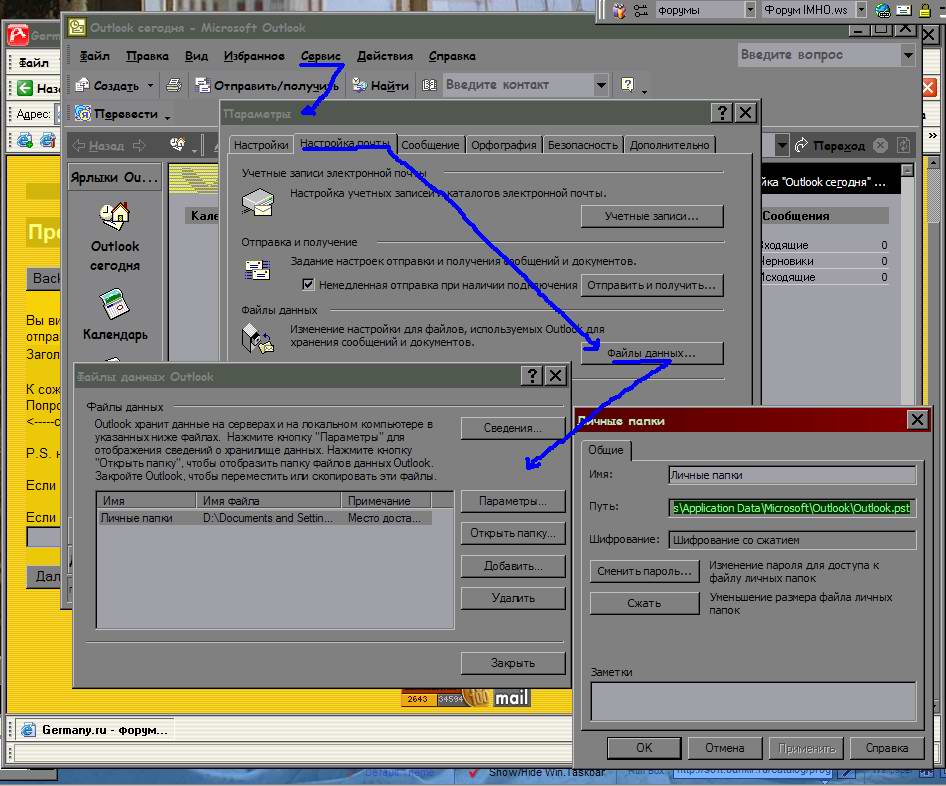The image size is (946, 786).
Task: Select the Общие tab in Личные папки
Action: point(606,450)
